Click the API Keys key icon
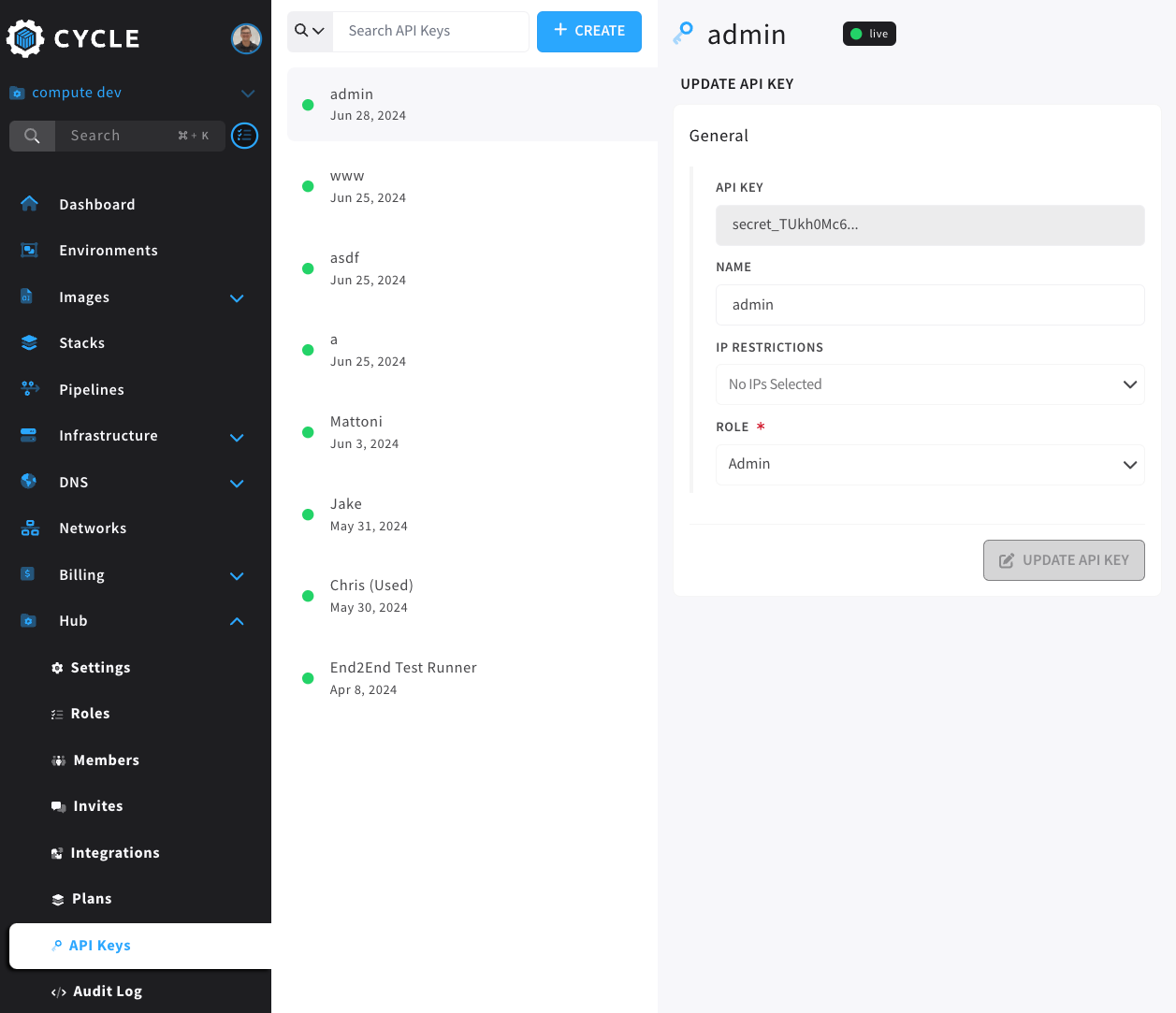Viewport: 1176px width, 1013px height. coord(57,946)
